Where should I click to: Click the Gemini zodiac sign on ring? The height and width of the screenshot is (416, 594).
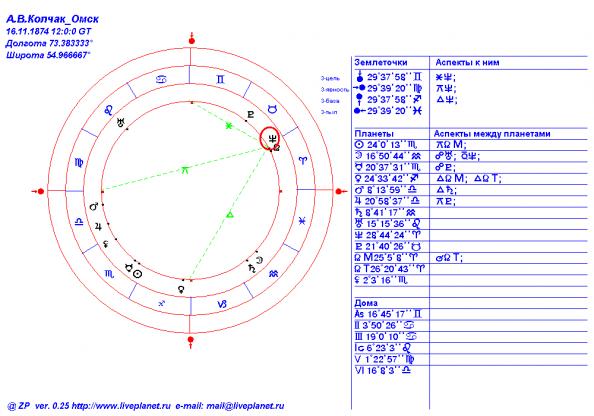pos(220,79)
